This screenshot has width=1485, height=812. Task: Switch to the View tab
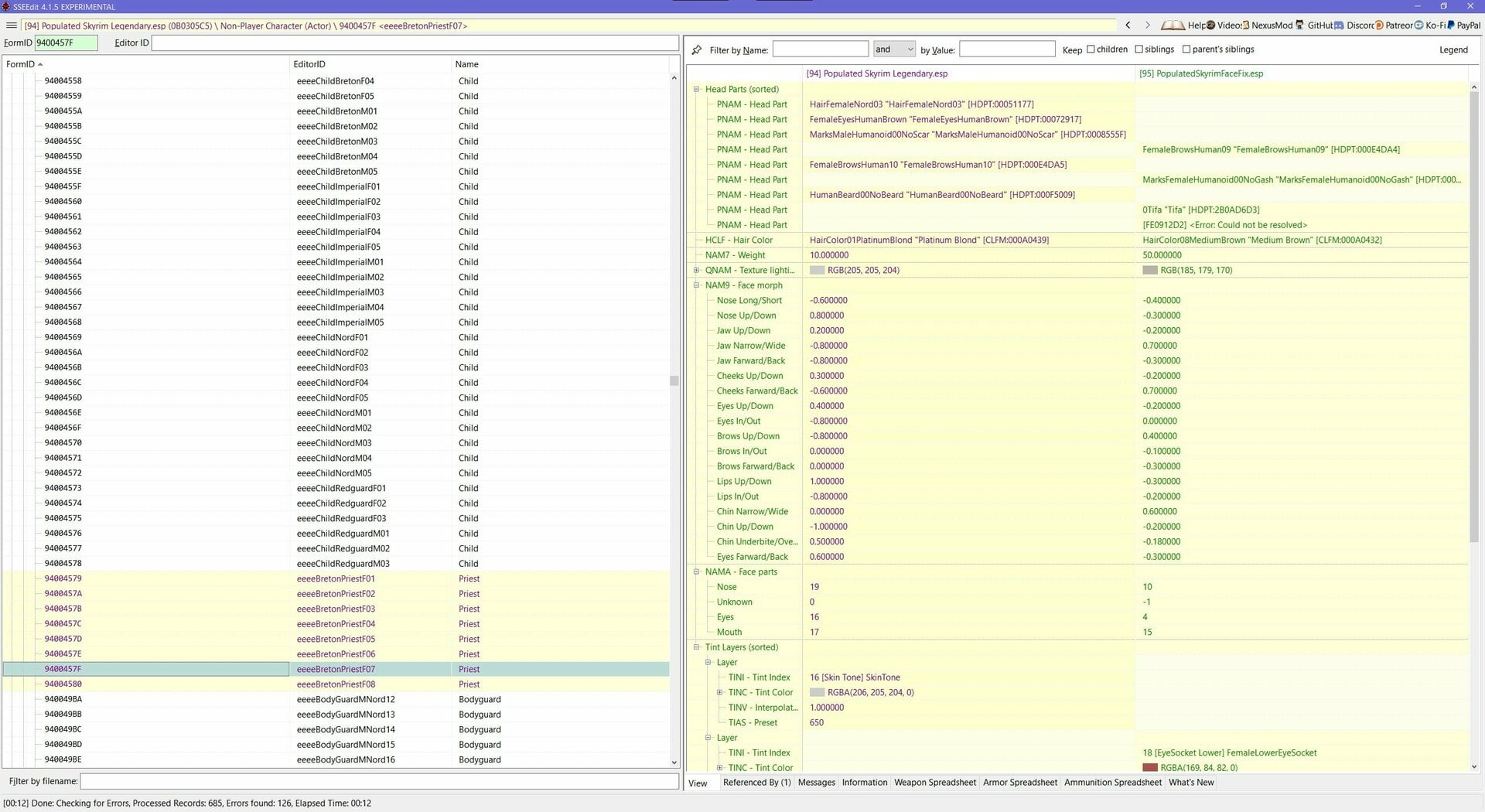(x=698, y=783)
